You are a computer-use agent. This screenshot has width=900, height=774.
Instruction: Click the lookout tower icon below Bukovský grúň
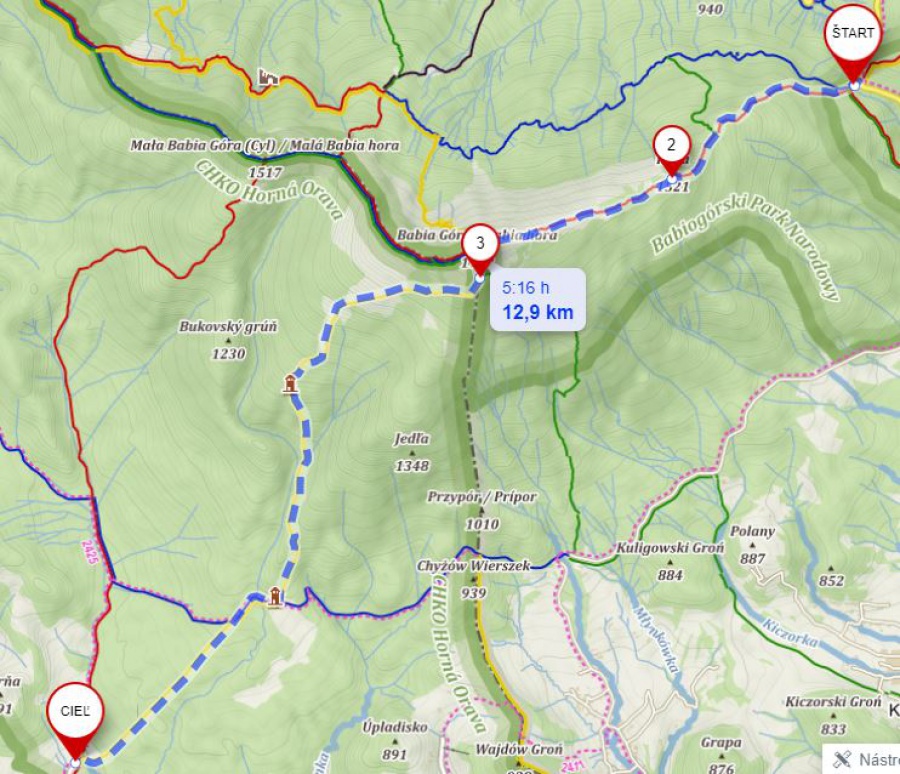point(290,384)
